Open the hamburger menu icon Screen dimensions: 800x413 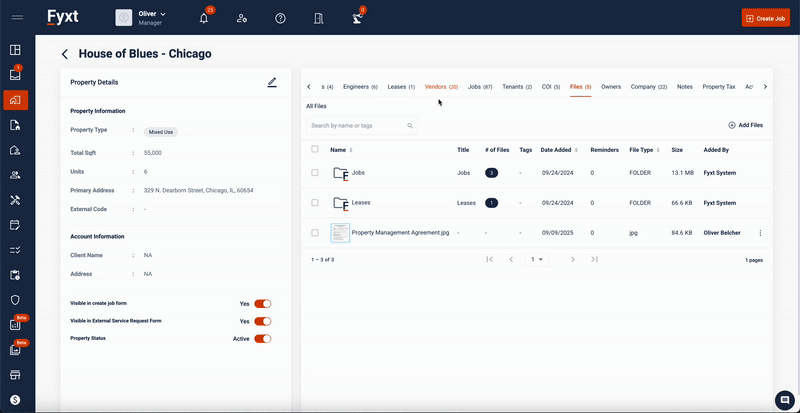click(17, 18)
